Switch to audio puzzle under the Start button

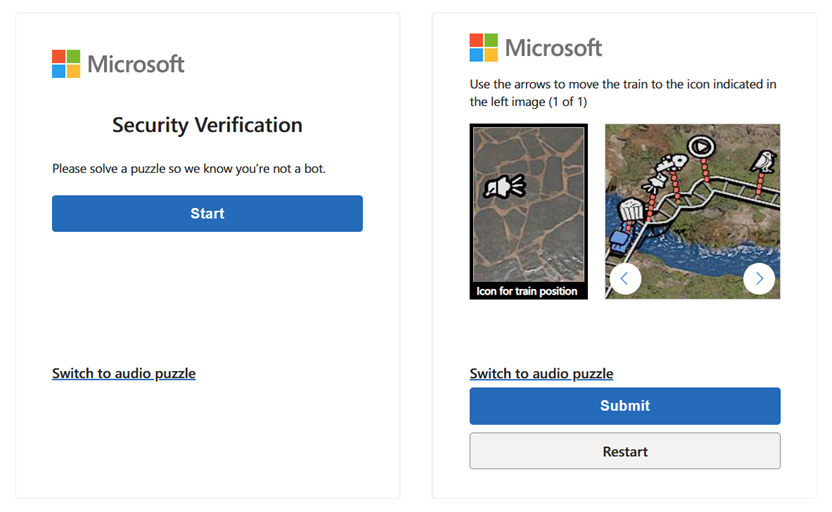coord(124,374)
